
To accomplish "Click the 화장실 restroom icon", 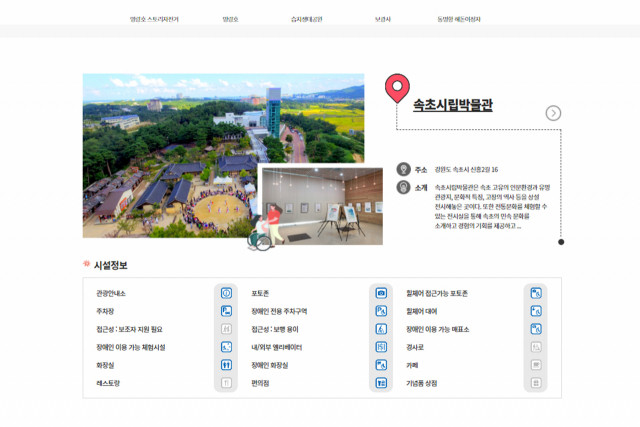I will [x=226, y=365].
